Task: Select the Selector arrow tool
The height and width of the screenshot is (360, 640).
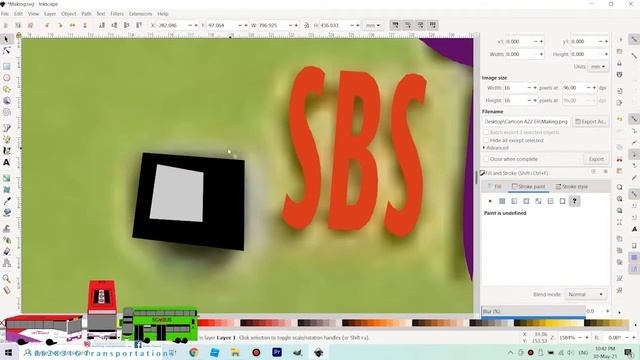Action: (x=6, y=39)
